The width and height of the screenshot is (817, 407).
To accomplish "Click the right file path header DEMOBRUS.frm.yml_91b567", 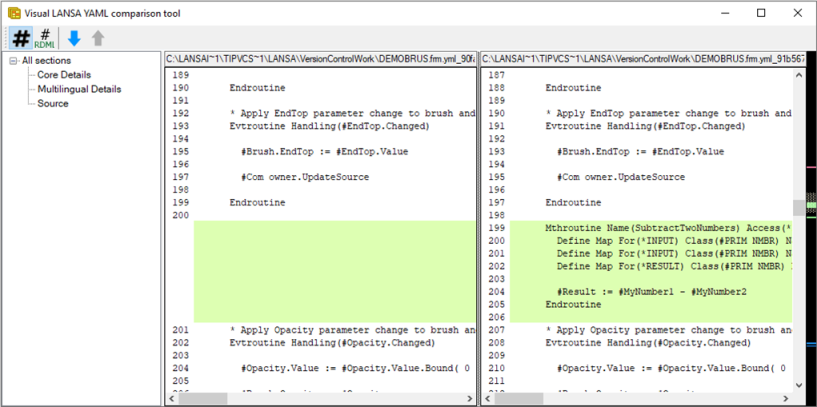I will 642,59.
